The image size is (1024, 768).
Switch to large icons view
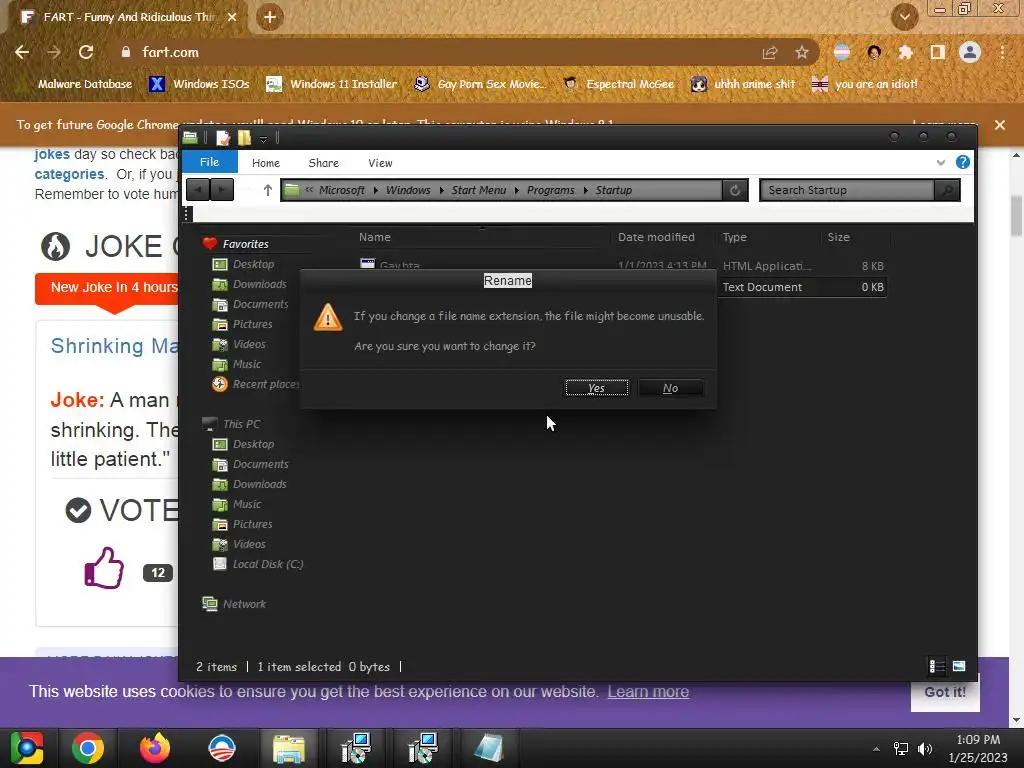[x=959, y=666]
